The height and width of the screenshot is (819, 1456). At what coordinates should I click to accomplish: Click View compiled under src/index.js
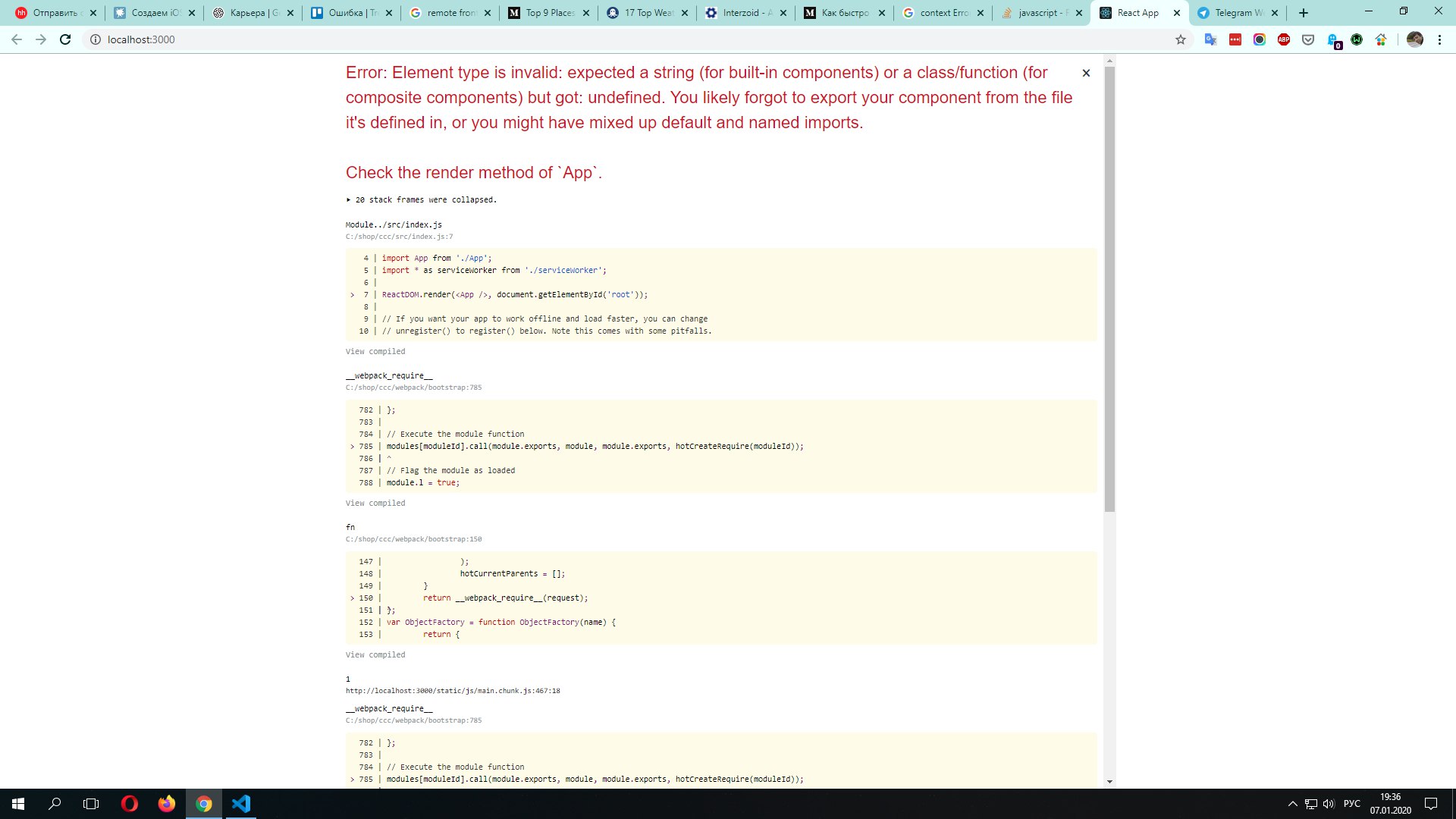click(375, 352)
